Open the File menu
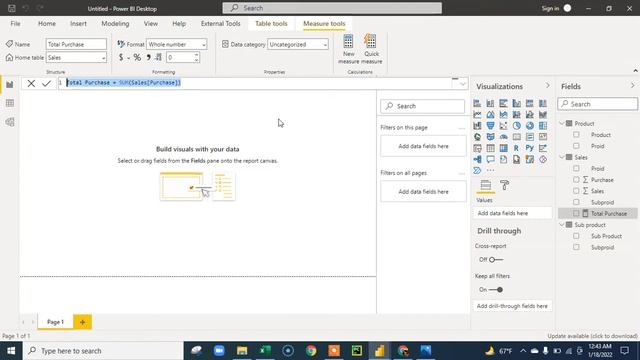640x360 pixels. (16, 24)
